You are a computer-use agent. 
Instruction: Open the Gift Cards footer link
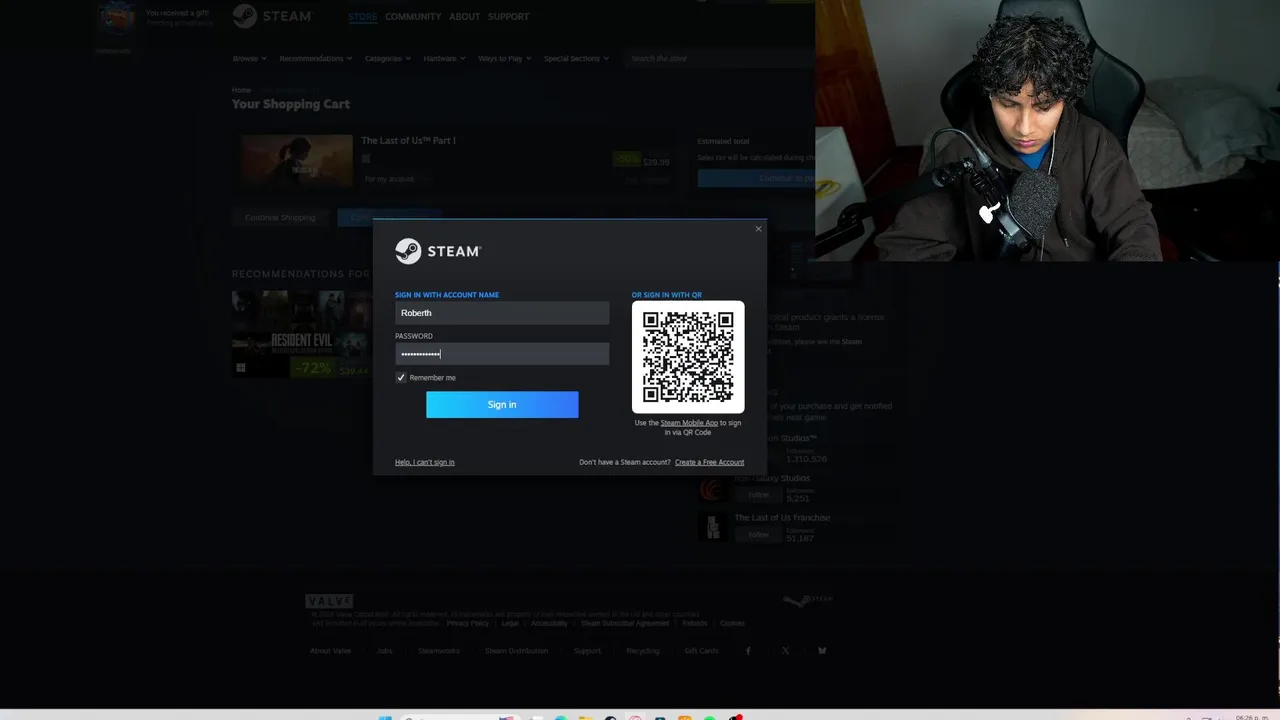(701, 651)
